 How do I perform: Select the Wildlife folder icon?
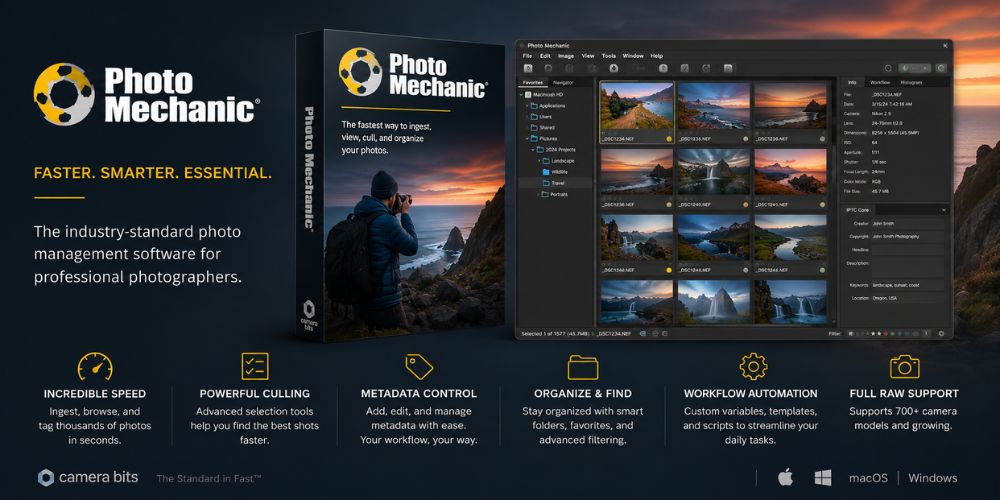(x=546, y=172)
